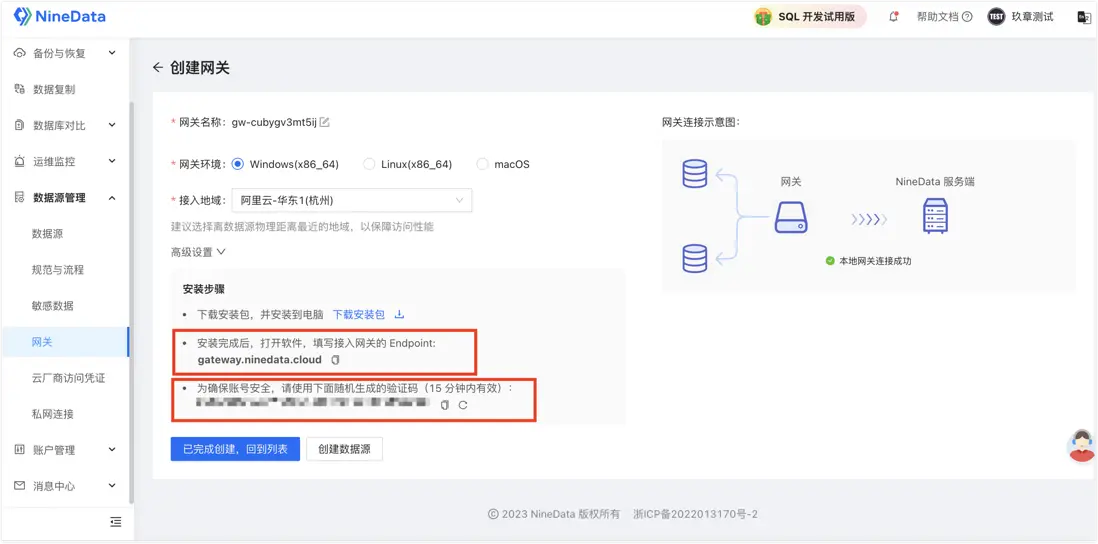This screenshot has width=1098, height=544.
Task: Copy the gateway.ninedata.cloud endpoint
Action: click(335, 360)
